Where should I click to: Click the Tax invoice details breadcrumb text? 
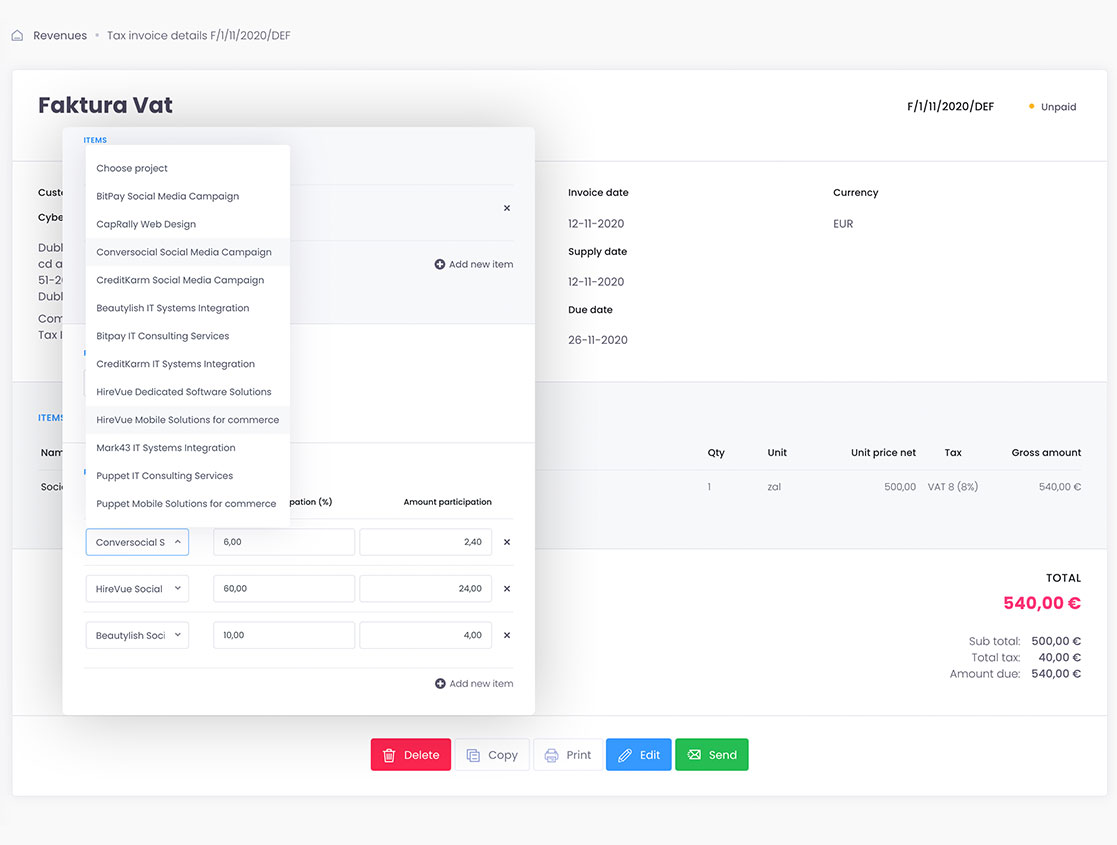click(199, 36)
